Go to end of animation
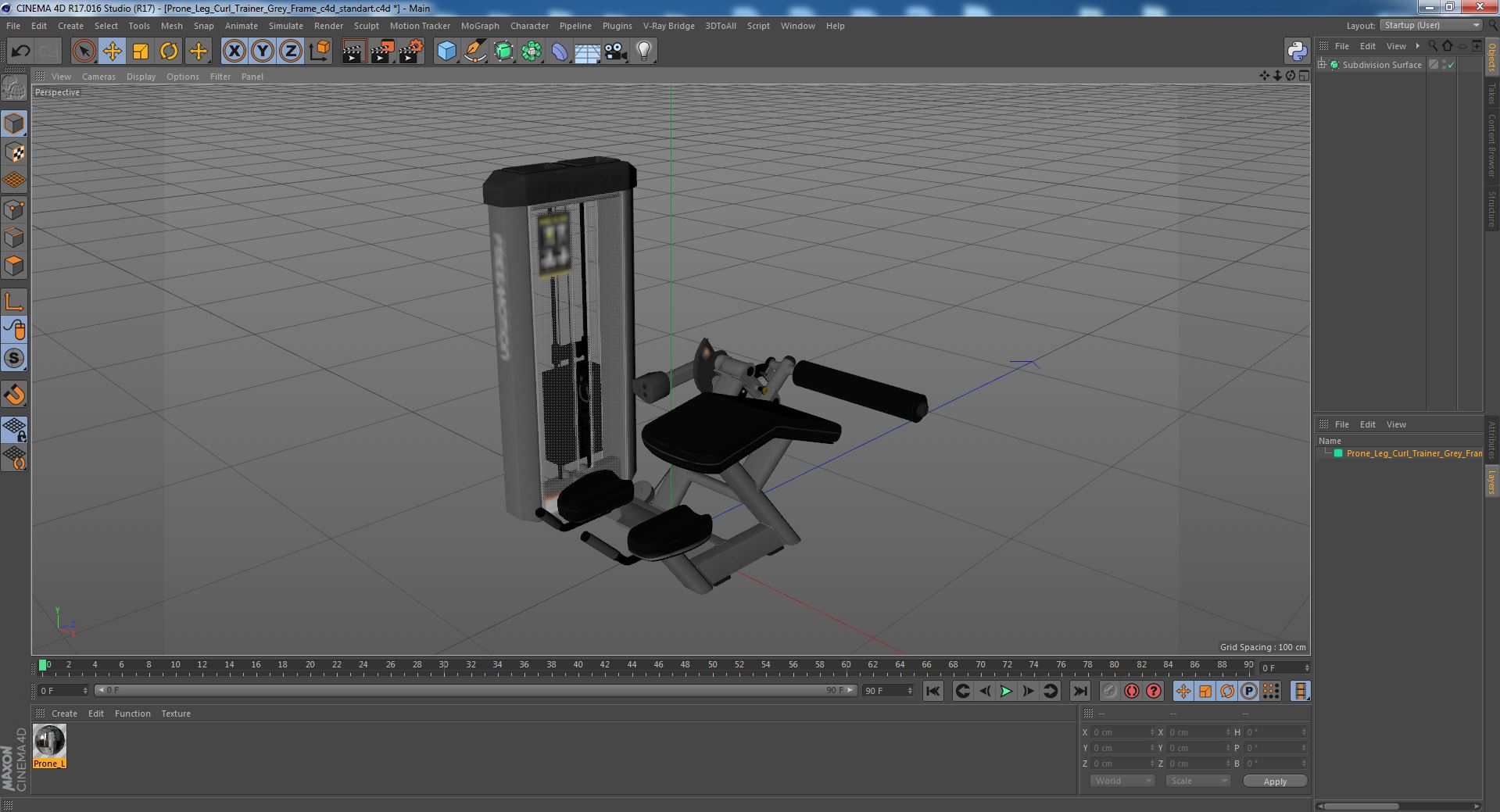 pos(1079,691)
